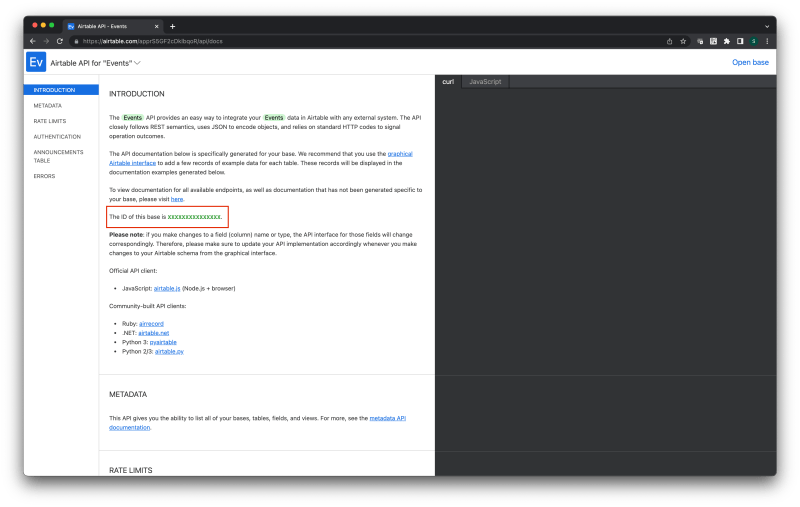Open the green Chrome profile avatar

tap(753, 41)
